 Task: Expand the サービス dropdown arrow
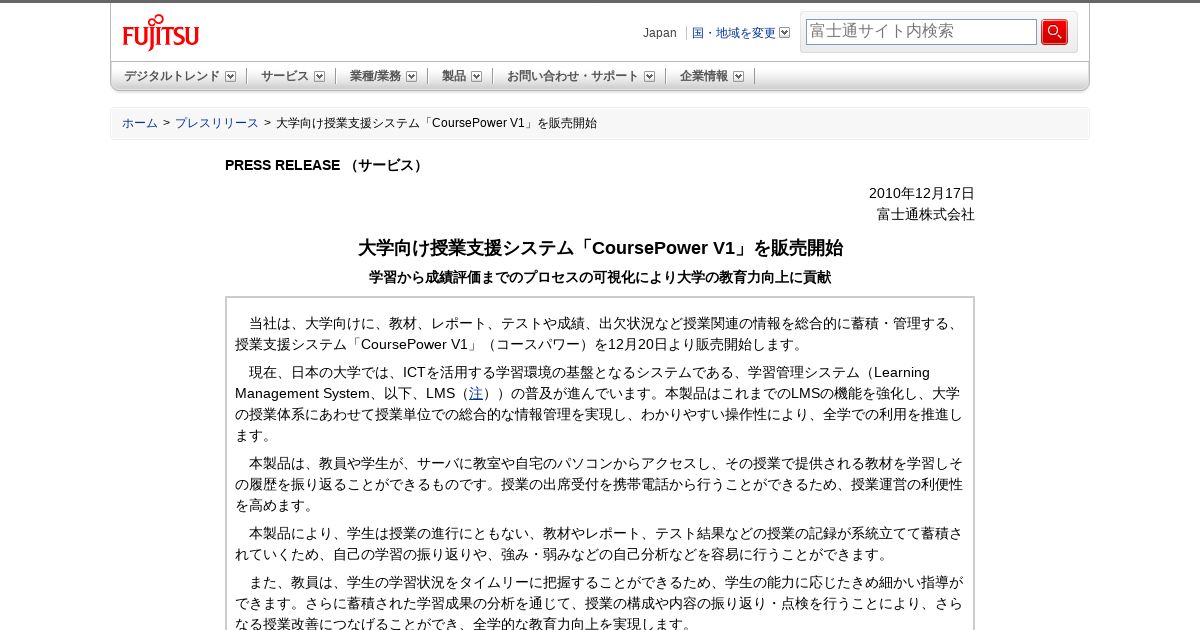tap(320, 76)
